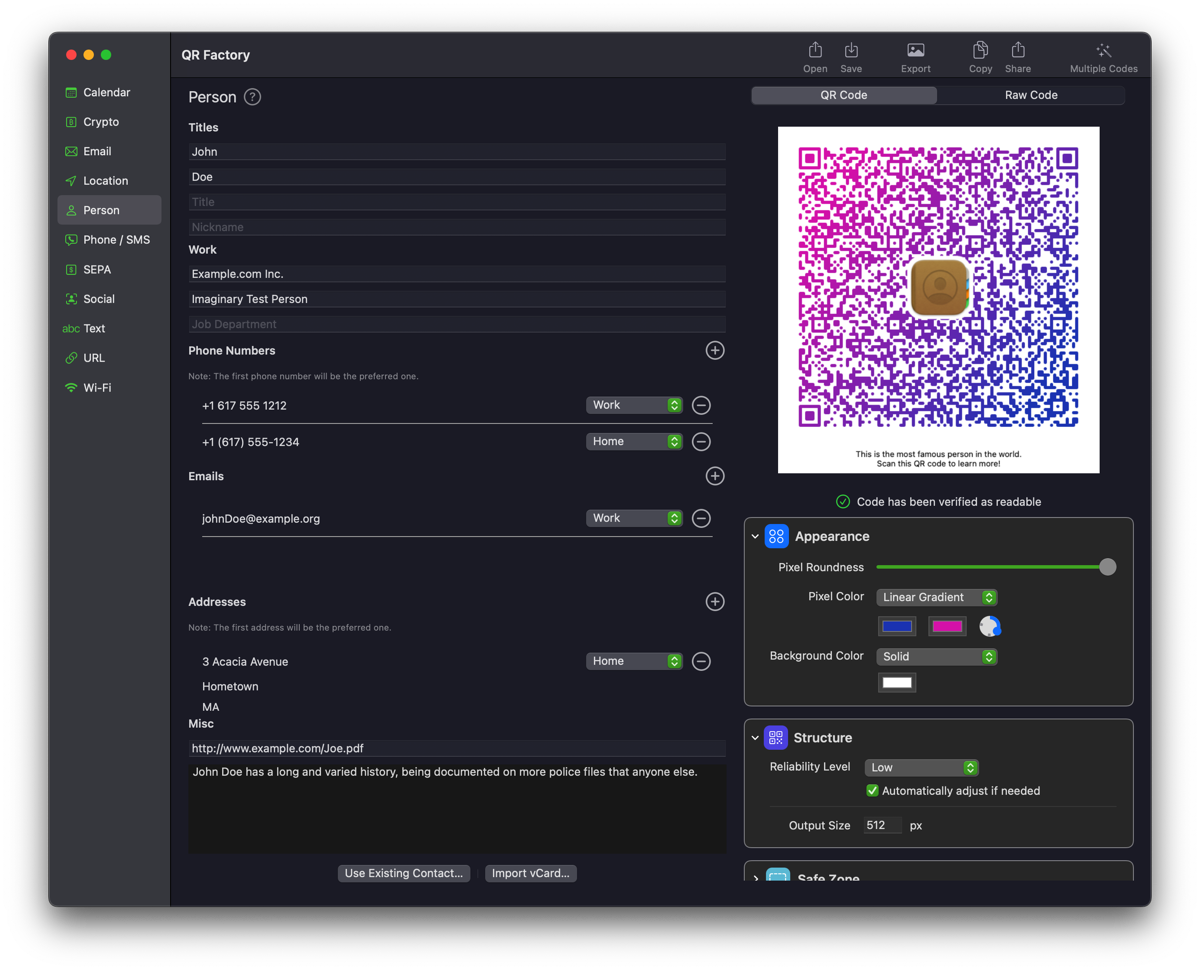
Task: Add a new phone number
Action: pos(714,350)
